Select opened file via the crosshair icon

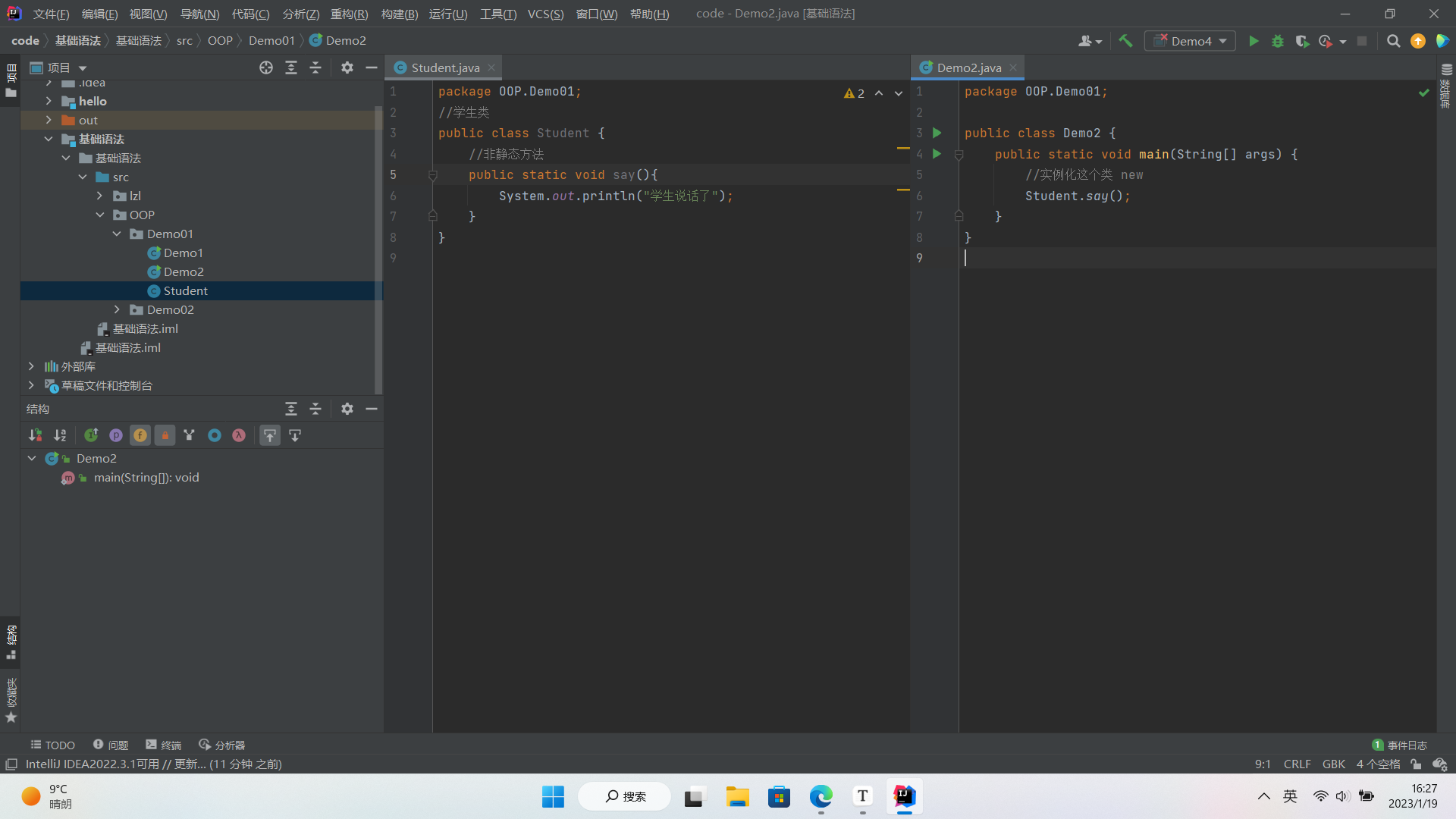(265, 67)
